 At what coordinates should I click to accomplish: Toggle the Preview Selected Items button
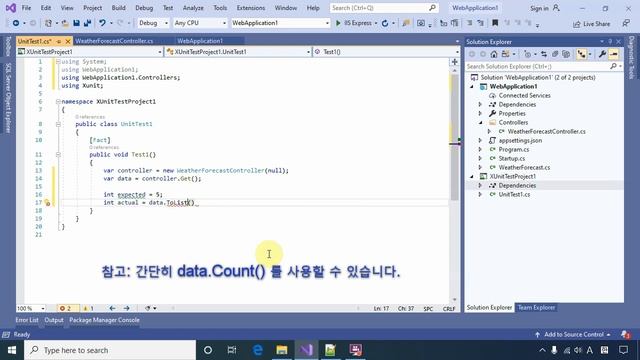pos(613,54)
